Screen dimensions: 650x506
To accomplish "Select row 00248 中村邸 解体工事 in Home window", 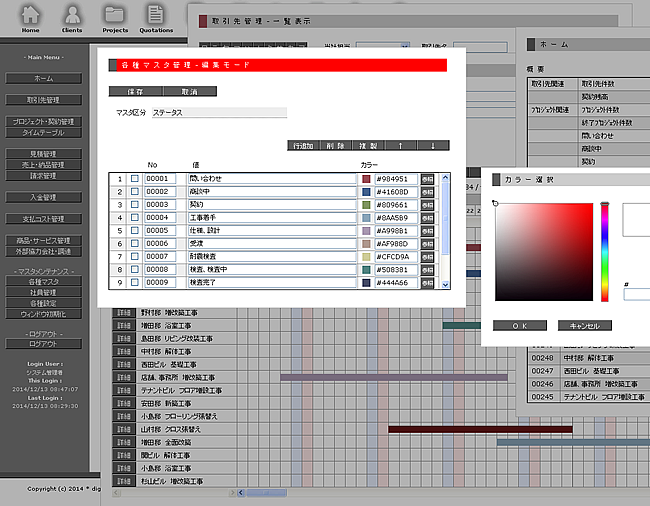I will 589,358.
